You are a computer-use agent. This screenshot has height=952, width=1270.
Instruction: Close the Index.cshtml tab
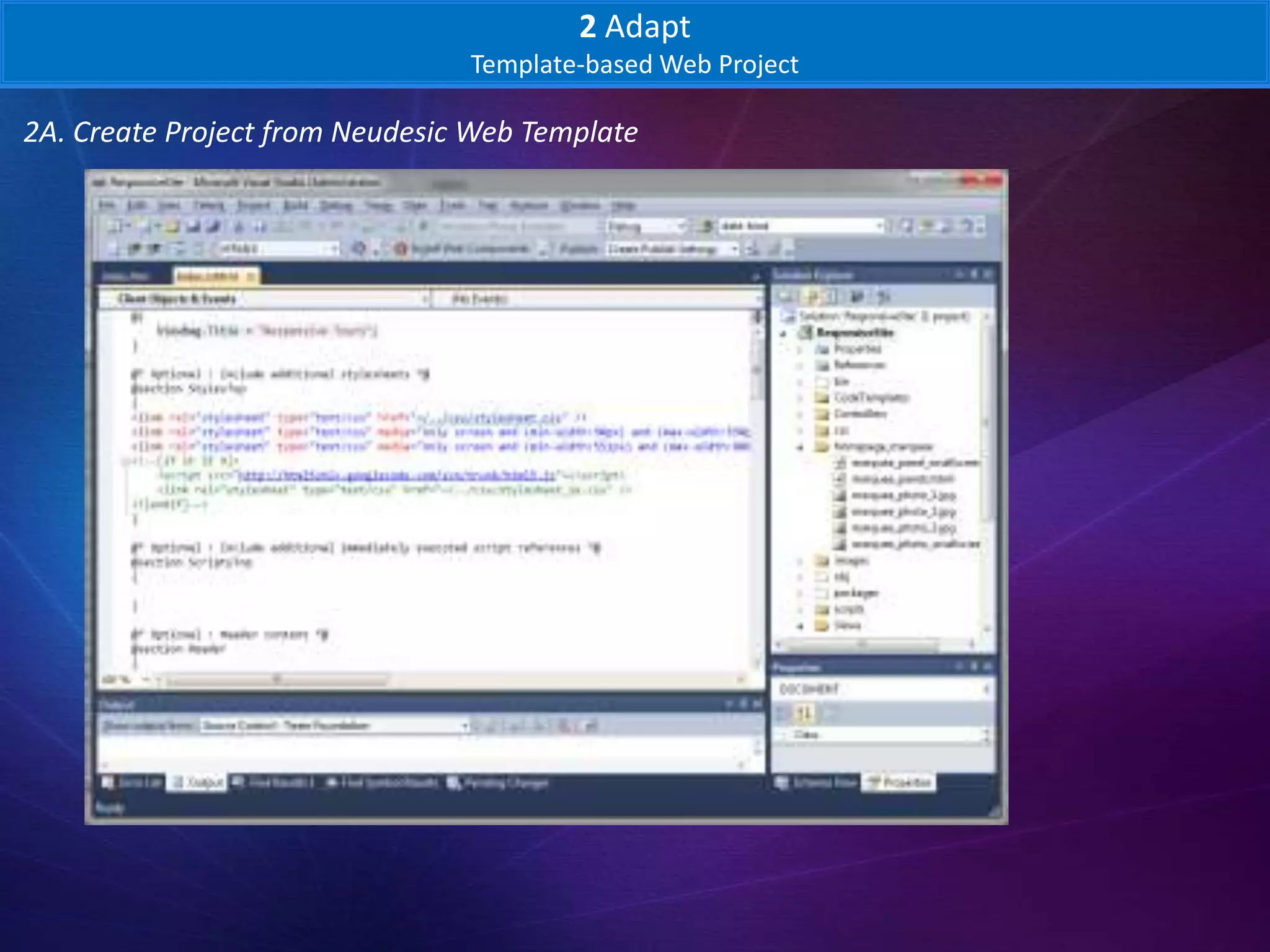251,276
